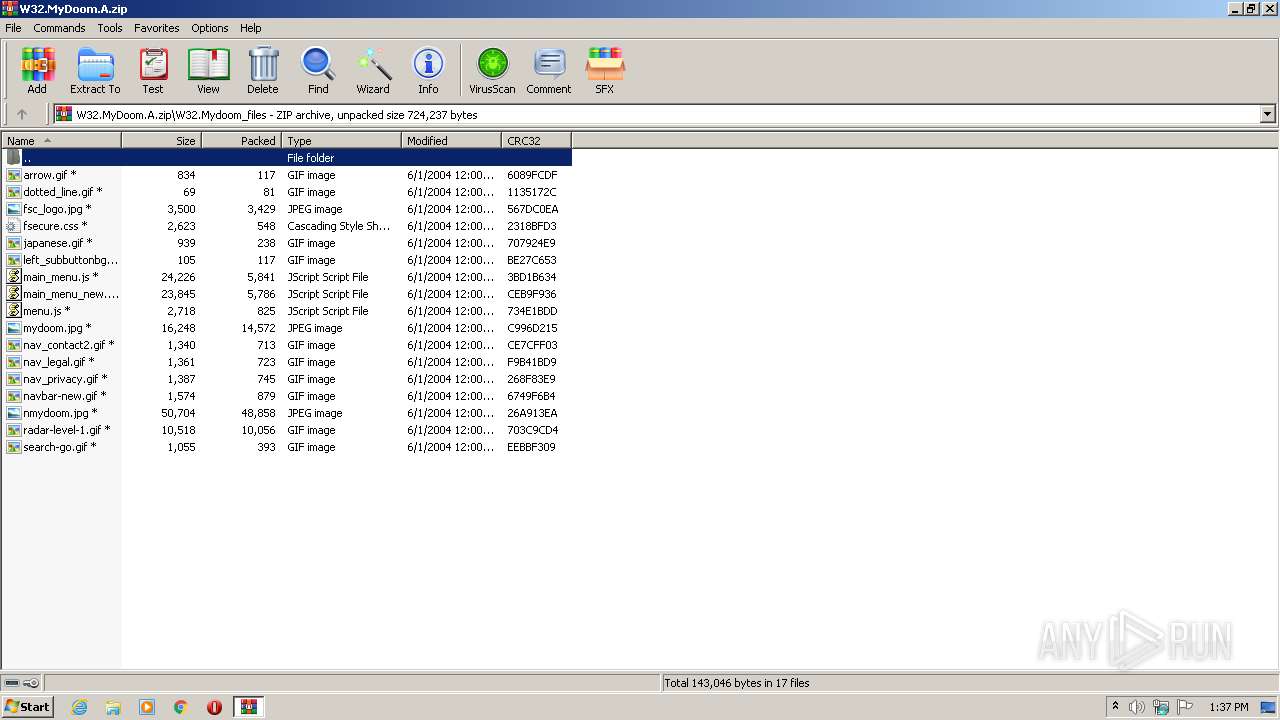The width and height of the screenshot is (1280, 720).
Task: Open the Tools menu
Action: click(x=110, y=28)
